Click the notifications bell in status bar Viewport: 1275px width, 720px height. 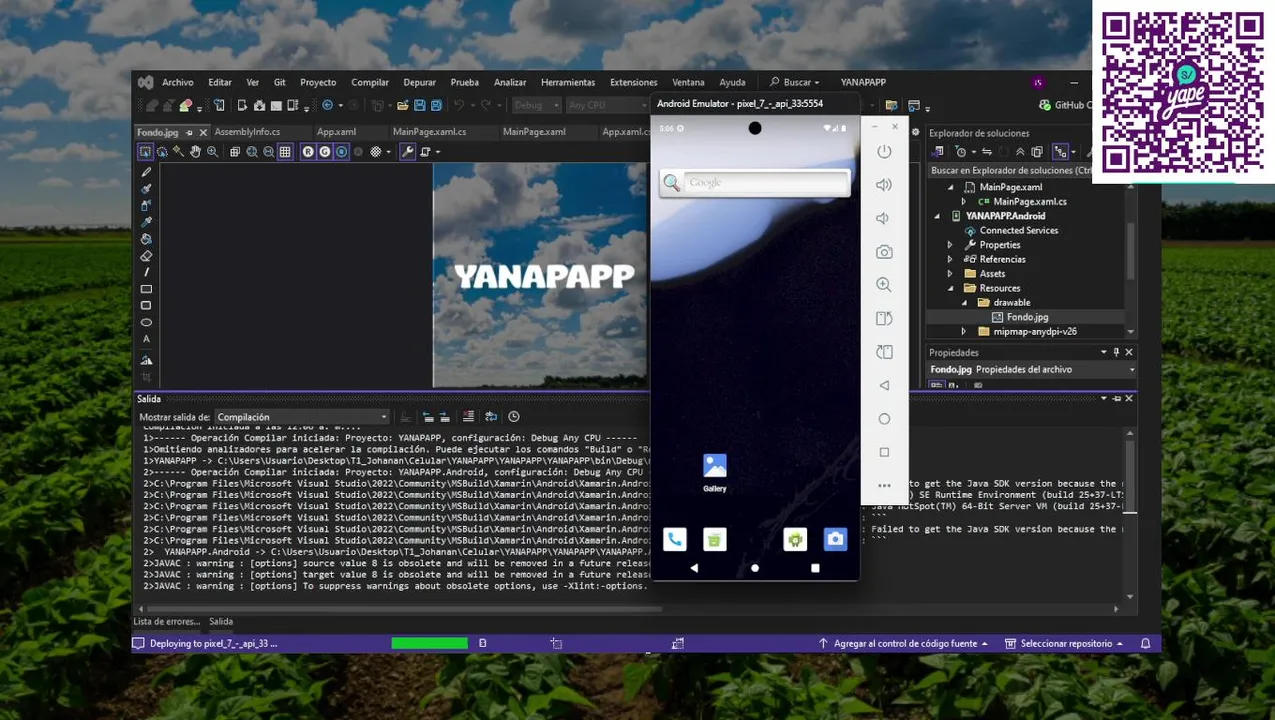coord(1146,644)
